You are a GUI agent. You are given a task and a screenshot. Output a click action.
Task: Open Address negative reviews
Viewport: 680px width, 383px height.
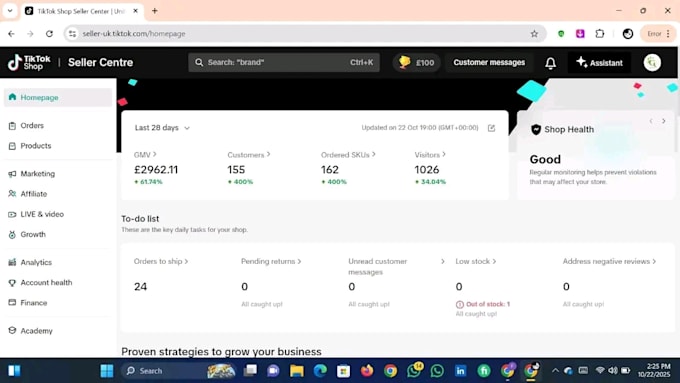pyautogui.click(x=609, y=262)
